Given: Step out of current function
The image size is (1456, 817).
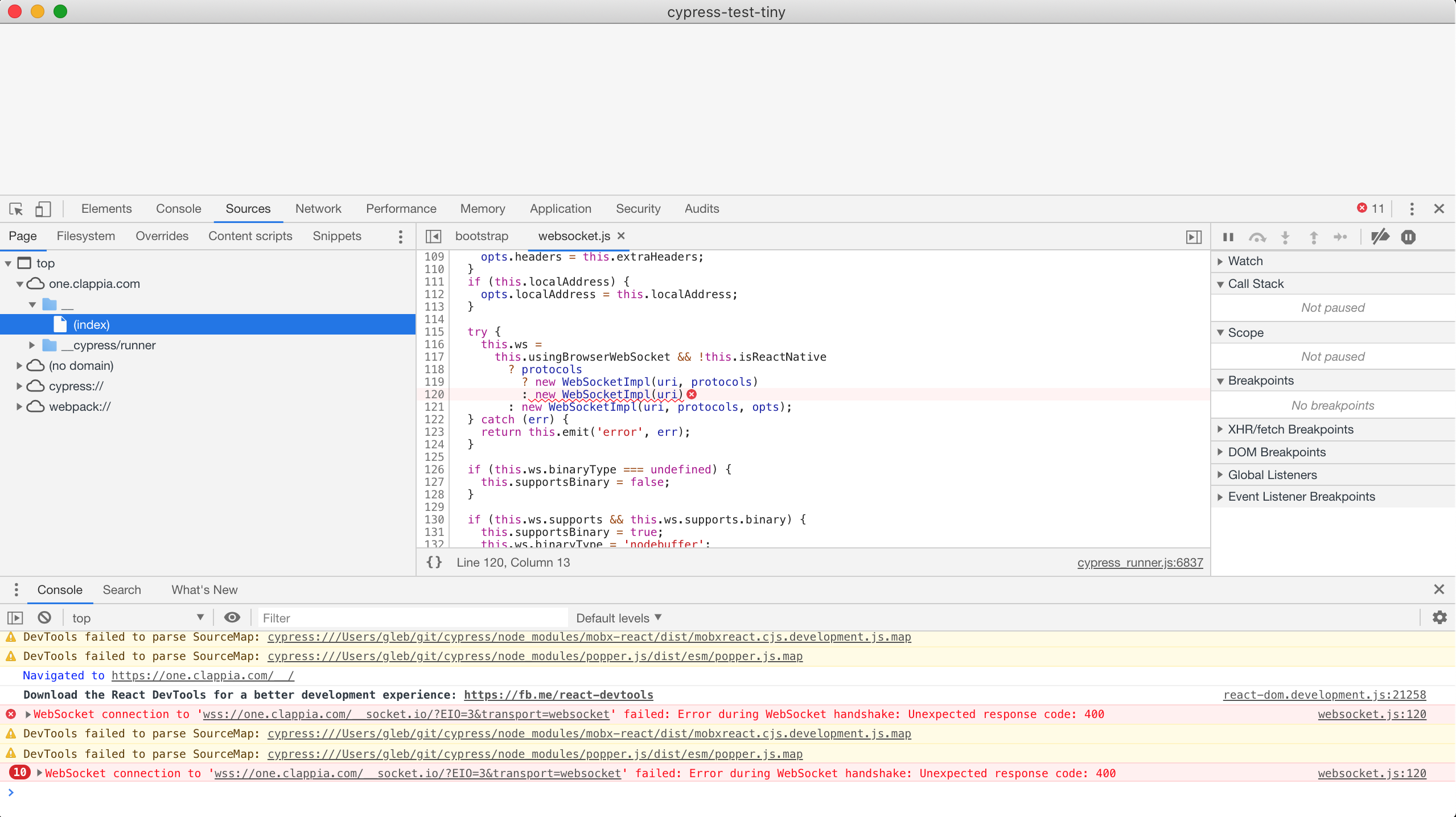Looking at the screenshot, I should [x=1313, y=237].
